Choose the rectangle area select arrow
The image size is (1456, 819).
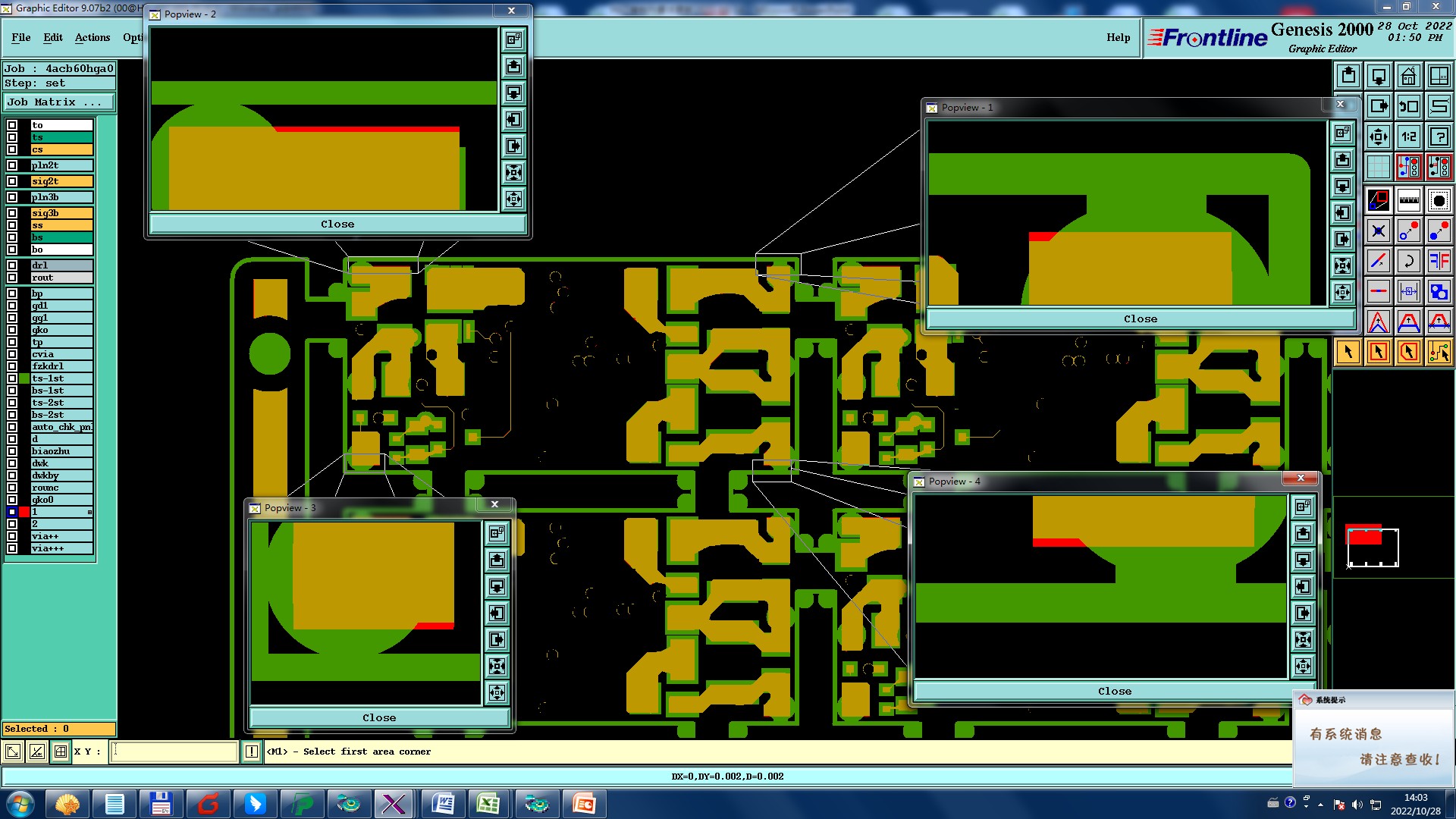pyautogui.click(x=1378, y=352)
